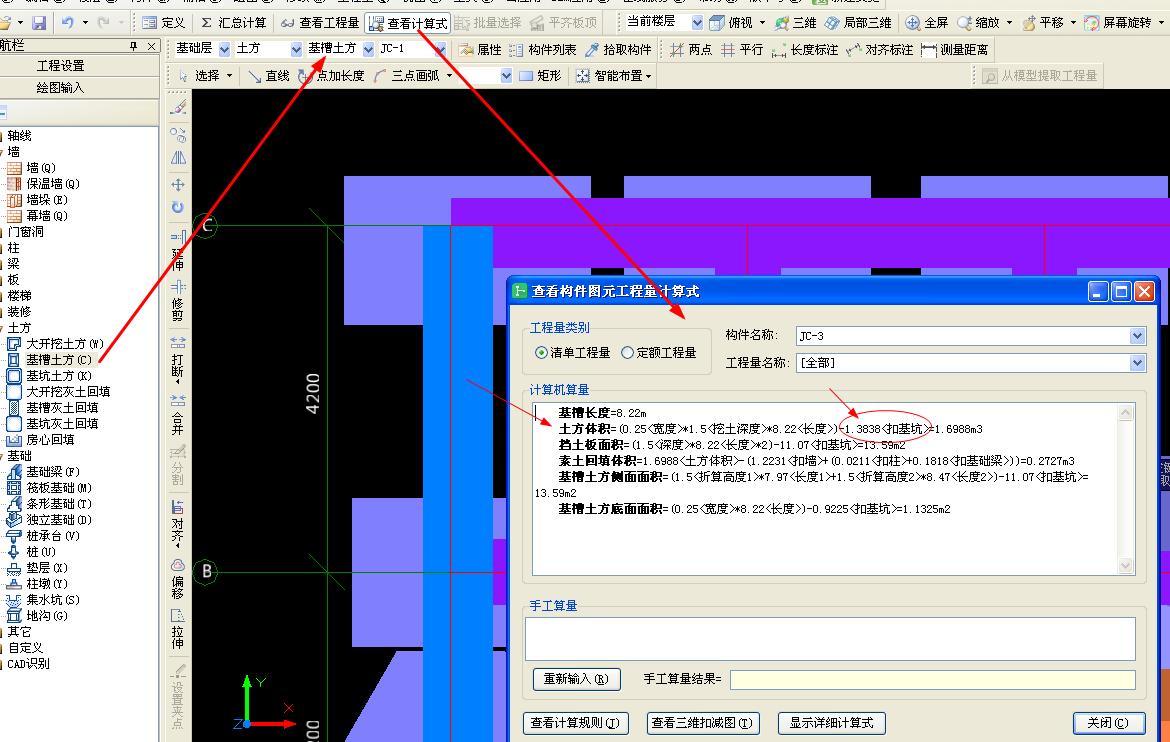
Task: Click the 偏移 tool in vertical toolbar
Action: coord(178,579)
